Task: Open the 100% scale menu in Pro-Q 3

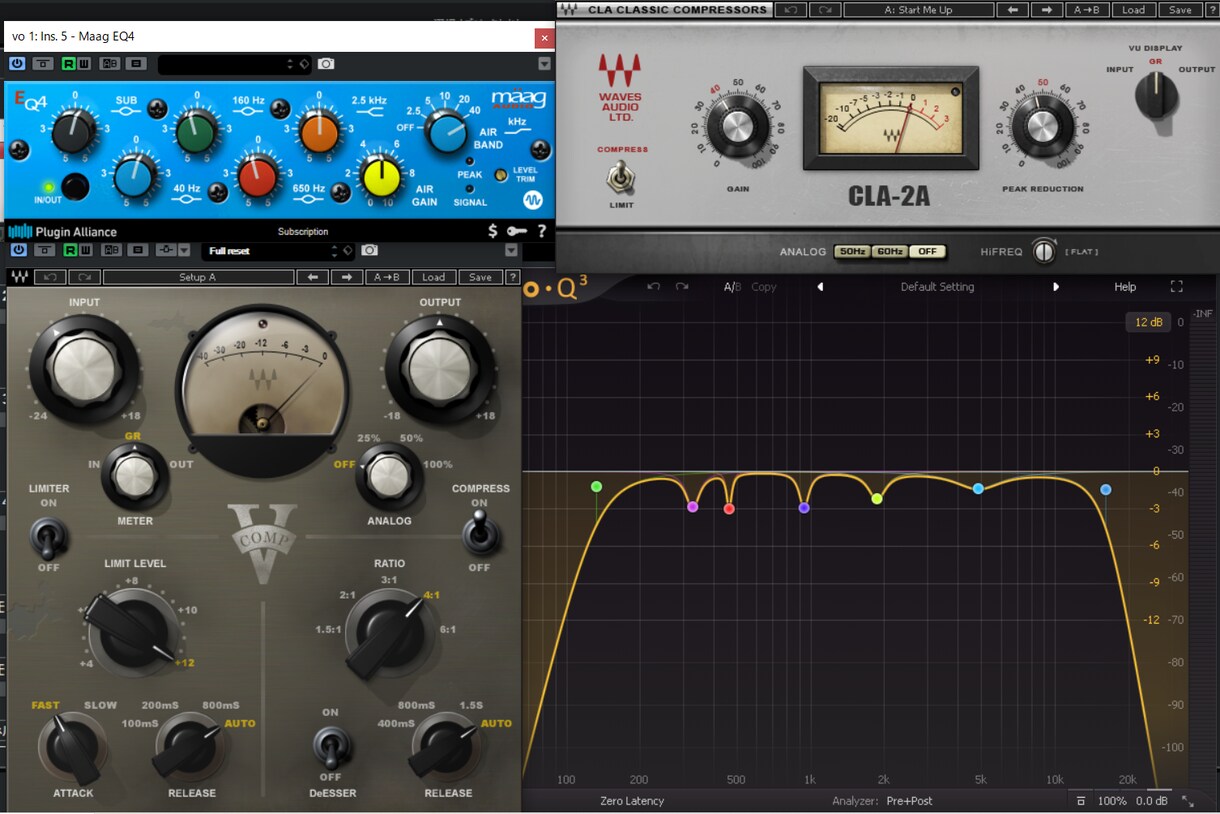Action: pos(1112,801)
